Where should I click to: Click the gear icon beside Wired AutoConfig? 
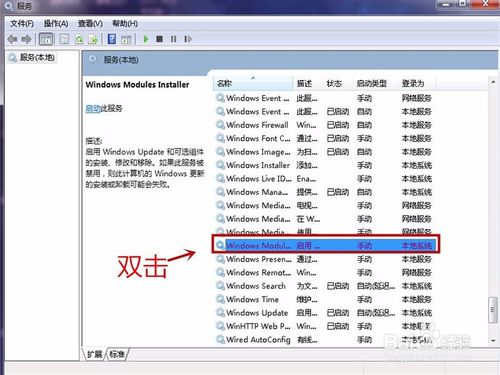point(220,339)
